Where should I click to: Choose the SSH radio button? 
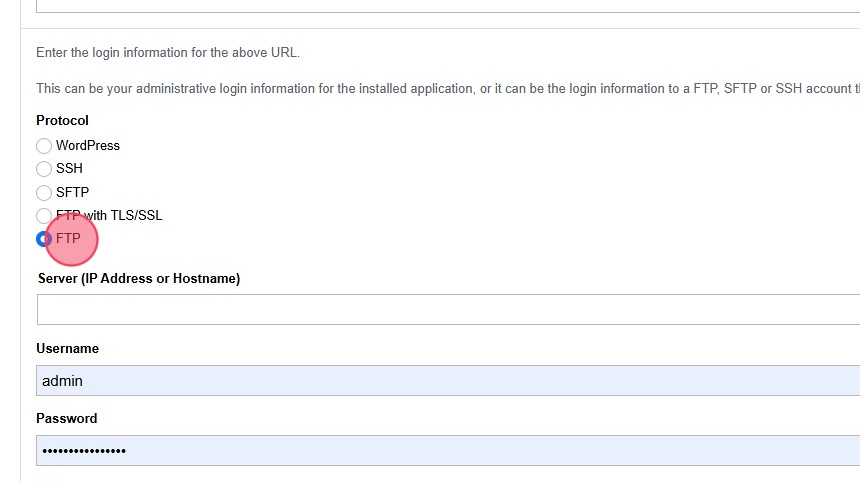[x=44, y=169]
